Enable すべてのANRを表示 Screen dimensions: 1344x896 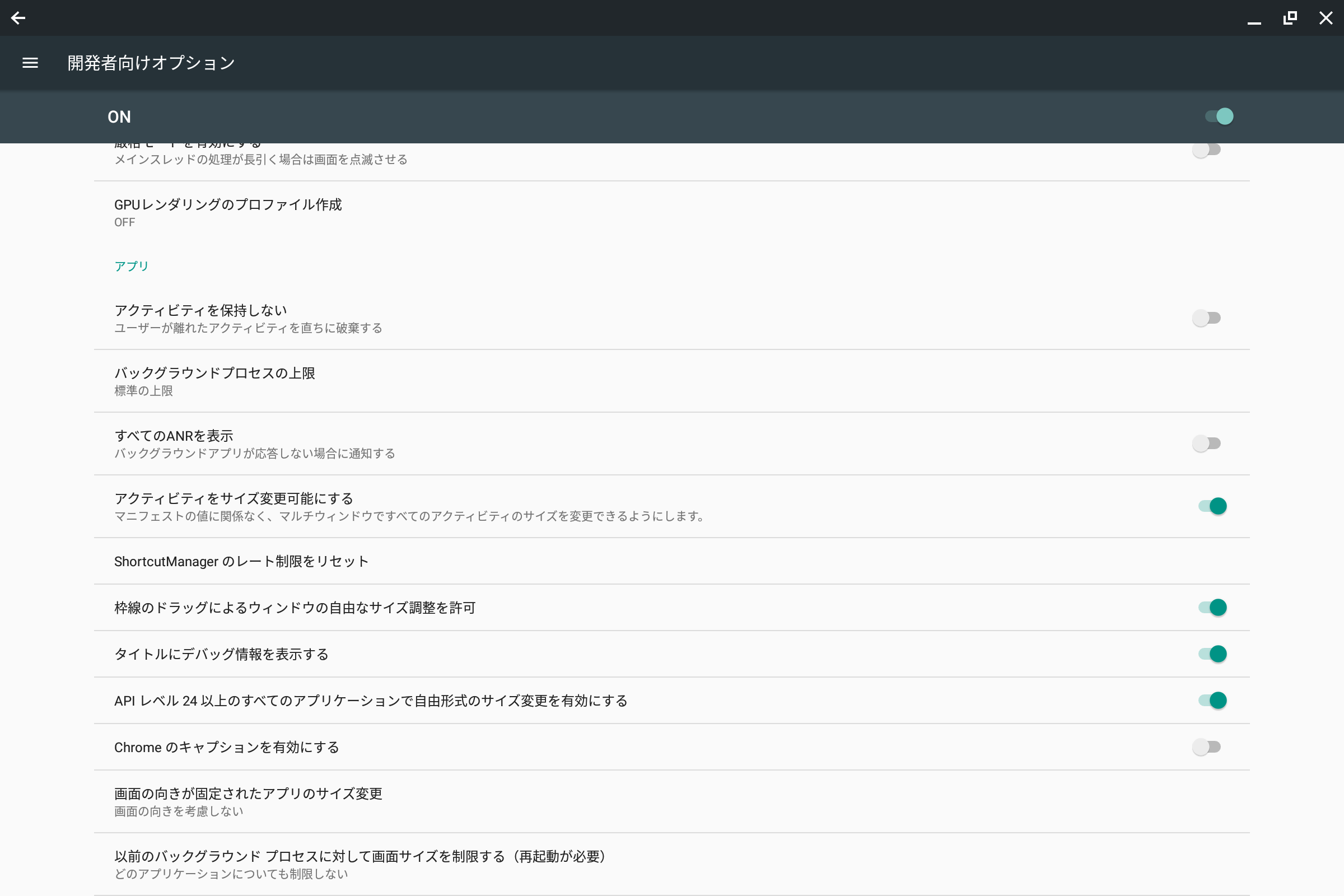click(1207, 443)
